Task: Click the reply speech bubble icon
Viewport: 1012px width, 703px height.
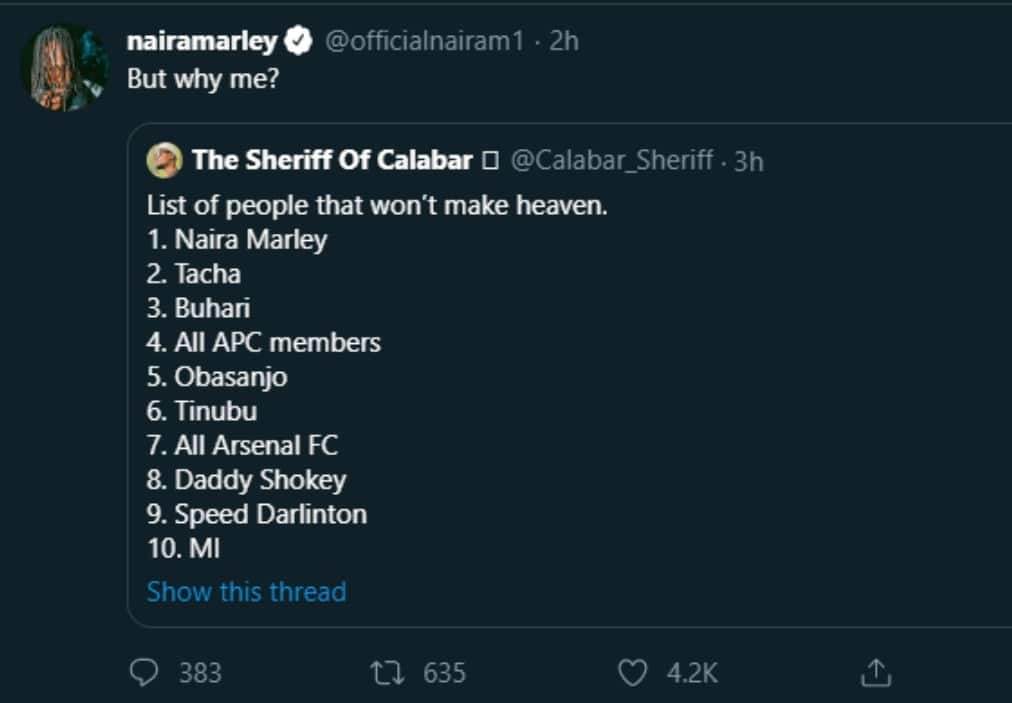Action: pyautogui.click(x=144, y=672)
